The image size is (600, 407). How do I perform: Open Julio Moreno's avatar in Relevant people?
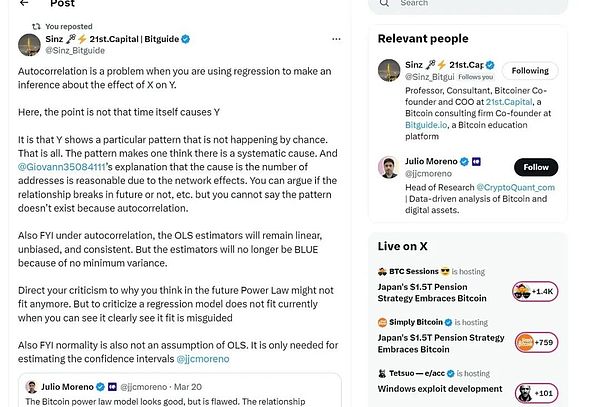pyautogui.click(x=389, y=167)
